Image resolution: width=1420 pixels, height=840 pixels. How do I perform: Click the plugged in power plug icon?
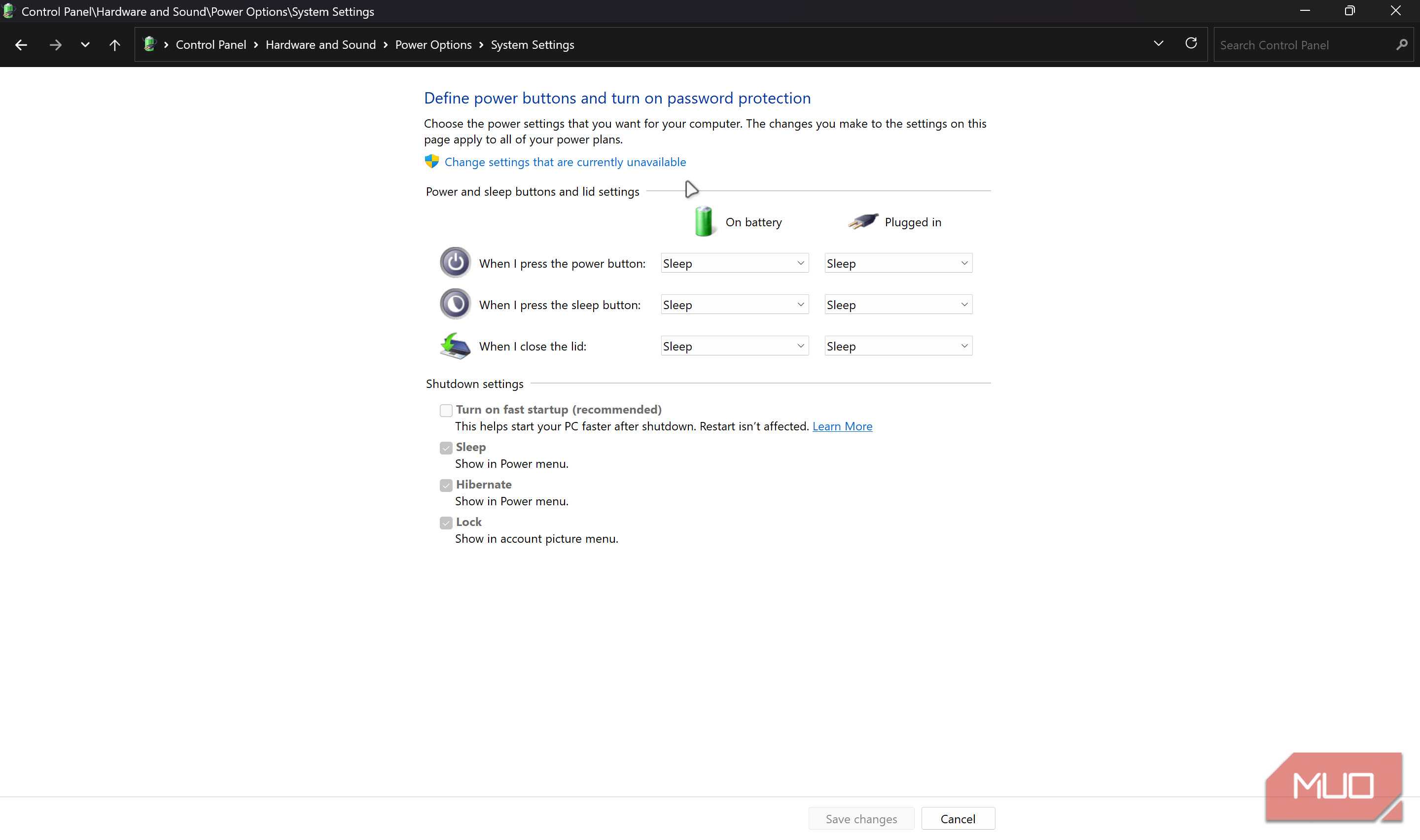863,221
